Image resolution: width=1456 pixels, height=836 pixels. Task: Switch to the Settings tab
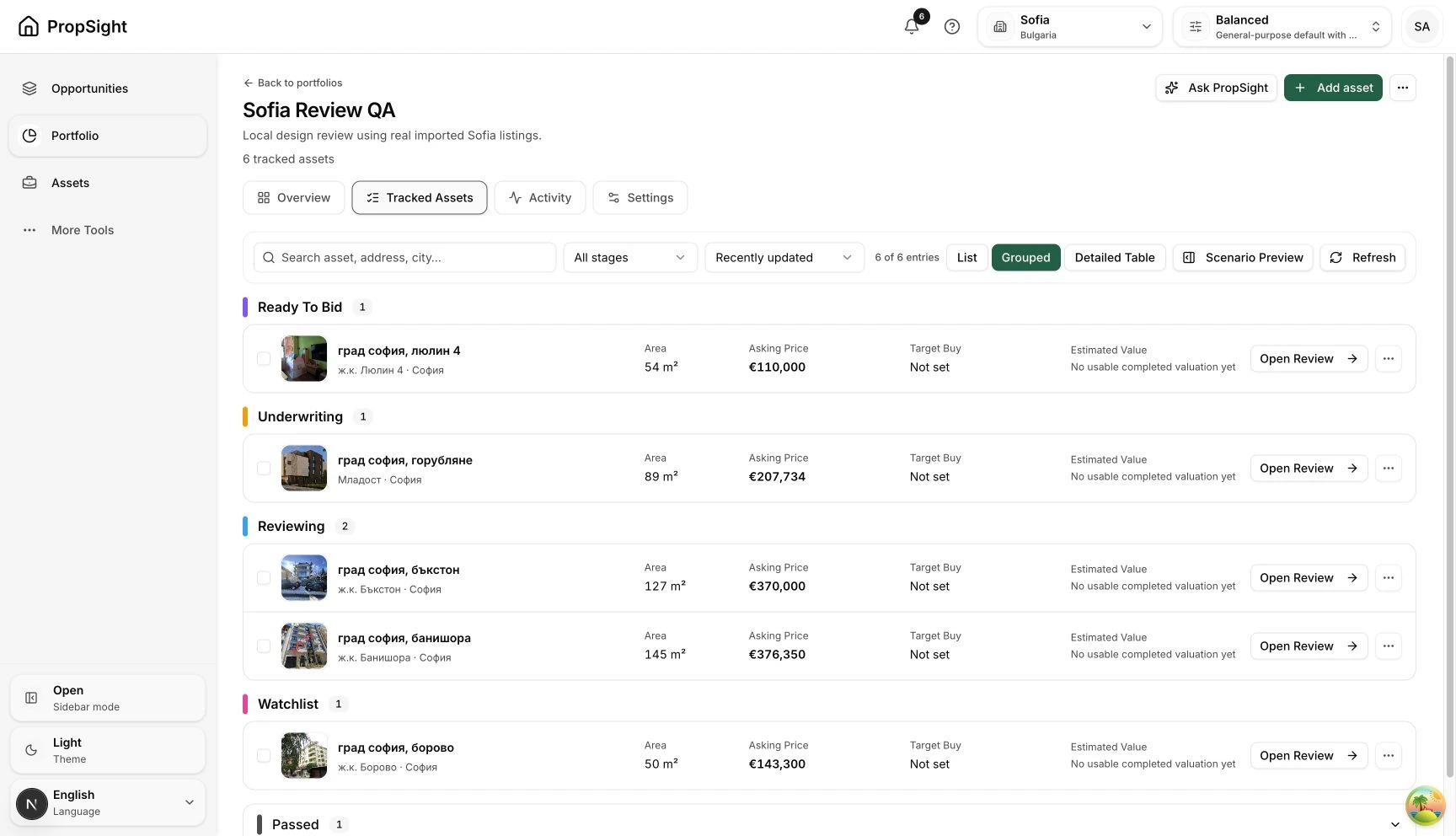tap(640, 198)
